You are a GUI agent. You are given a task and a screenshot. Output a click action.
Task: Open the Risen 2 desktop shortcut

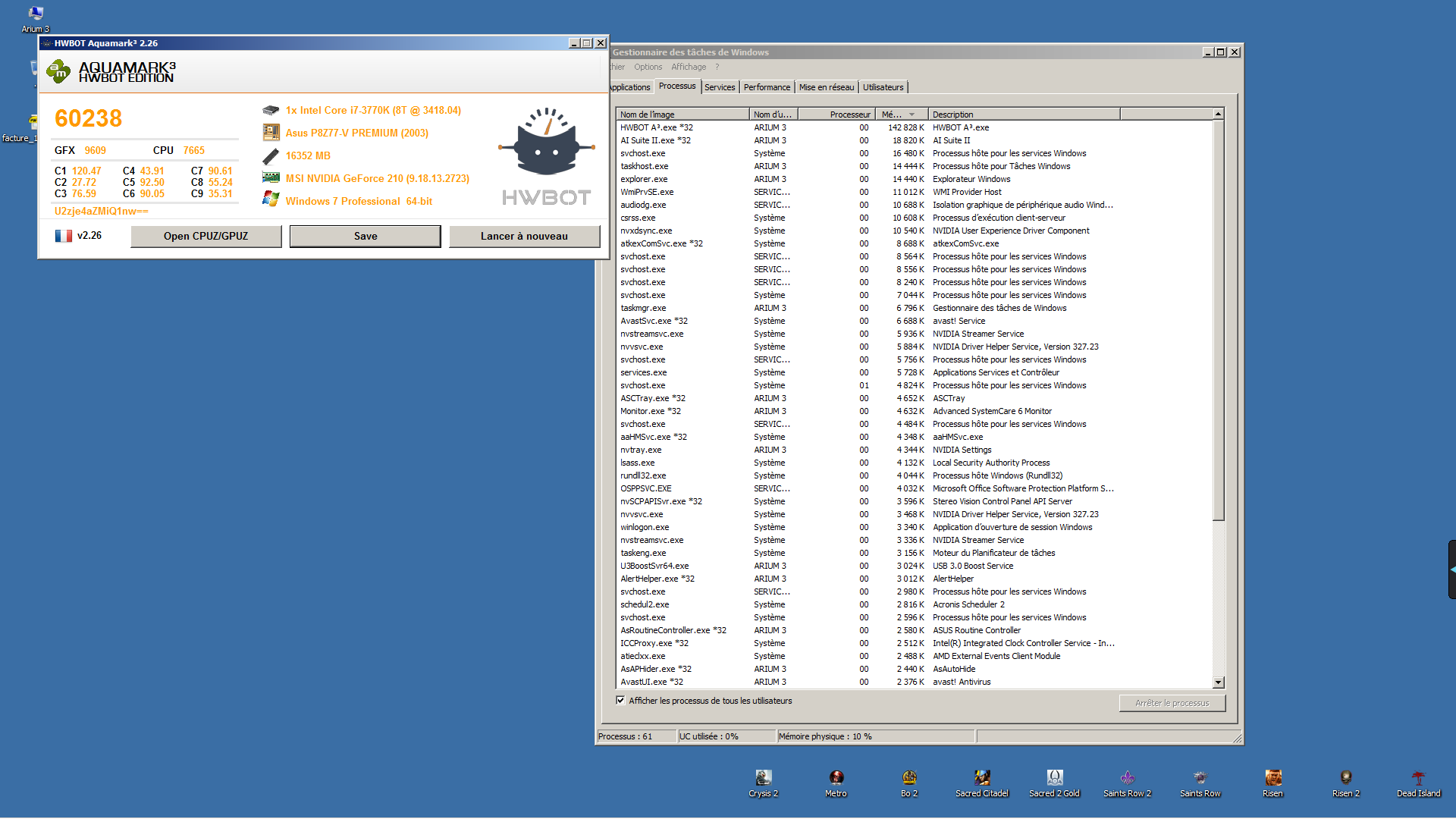point(1346,783)
